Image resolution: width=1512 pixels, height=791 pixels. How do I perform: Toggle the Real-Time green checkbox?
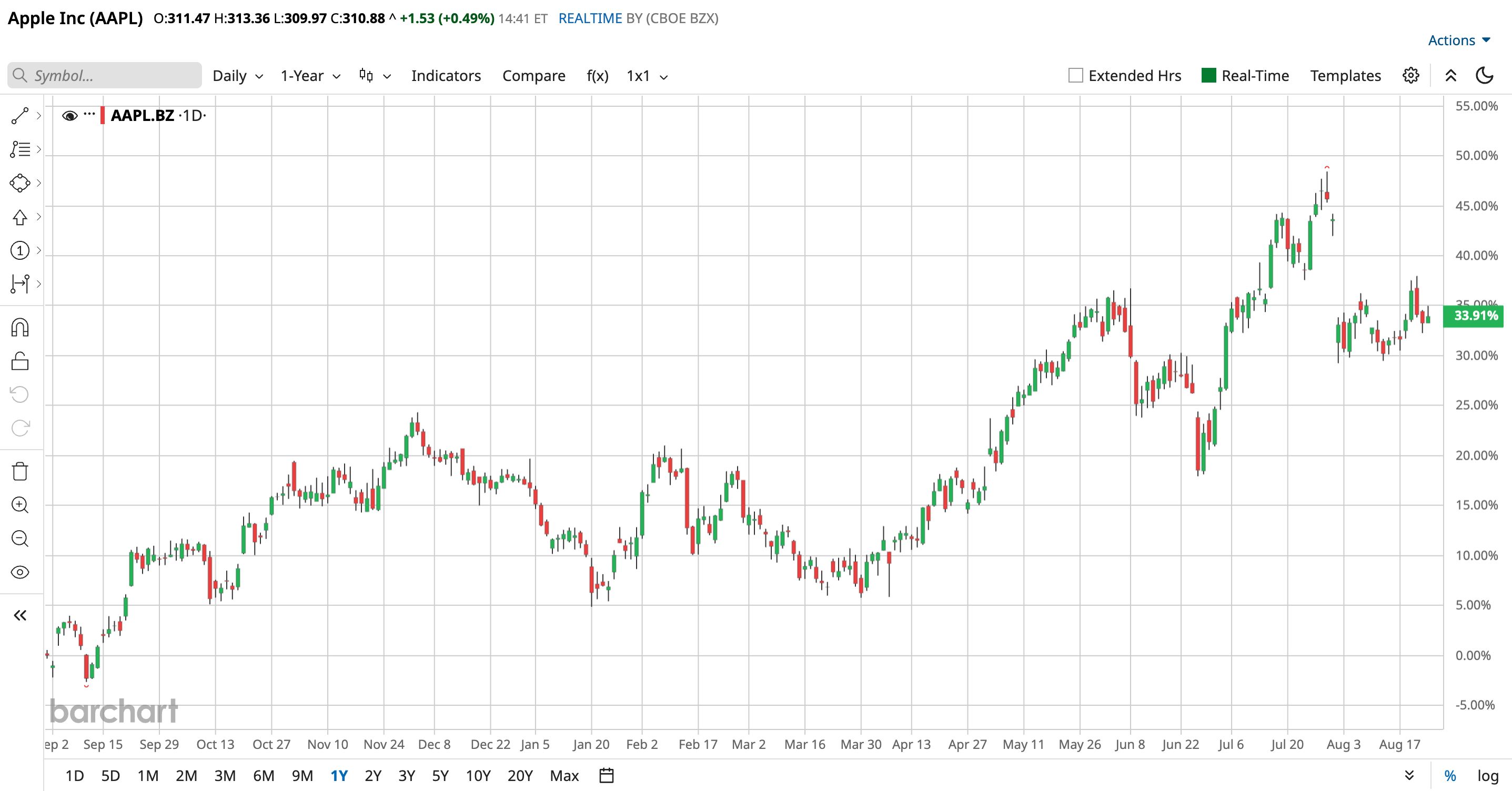1208,76
